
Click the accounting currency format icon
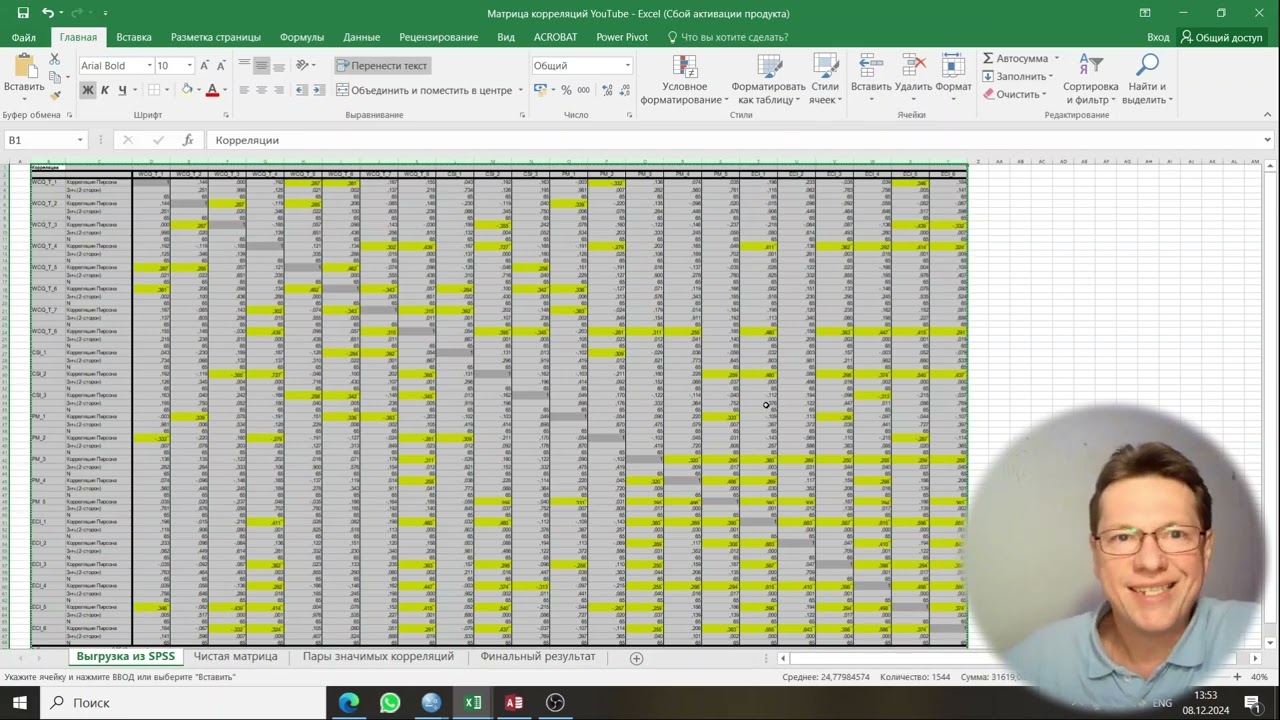click(x=540, y=90)
